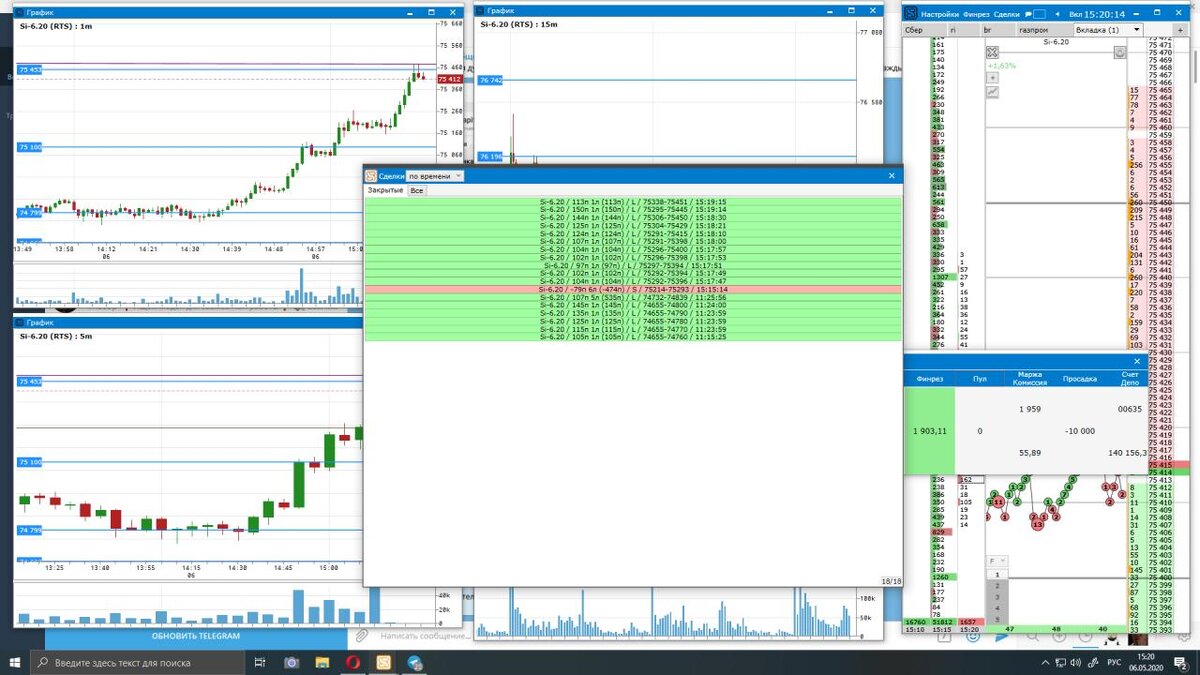Open Telegram from the taskbar
The image size is (1200, 675).
pyautogui.click(x=415, y=662)
